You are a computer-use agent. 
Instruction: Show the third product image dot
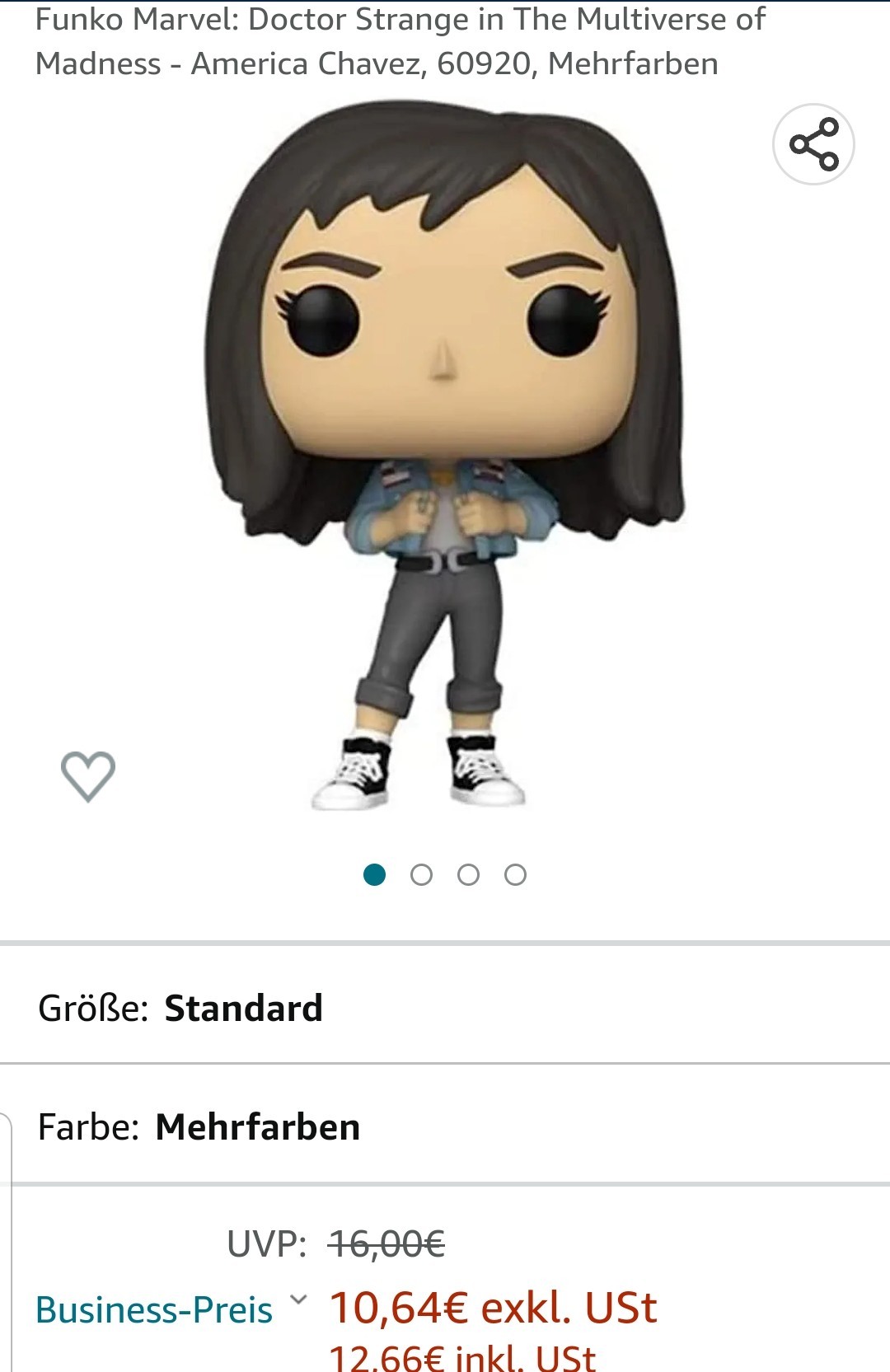(468, 874)
